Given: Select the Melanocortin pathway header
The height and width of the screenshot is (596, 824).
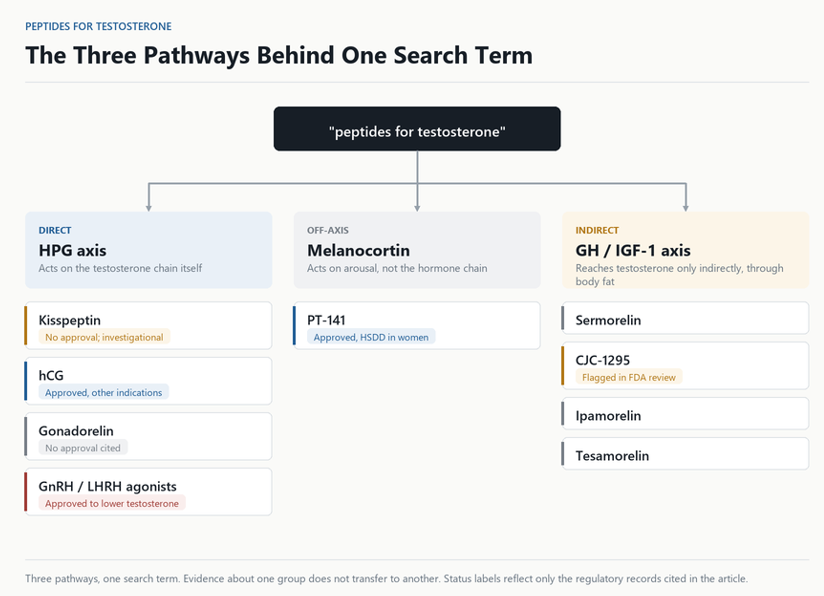Looking at the screenshot, I should [417, 250].
